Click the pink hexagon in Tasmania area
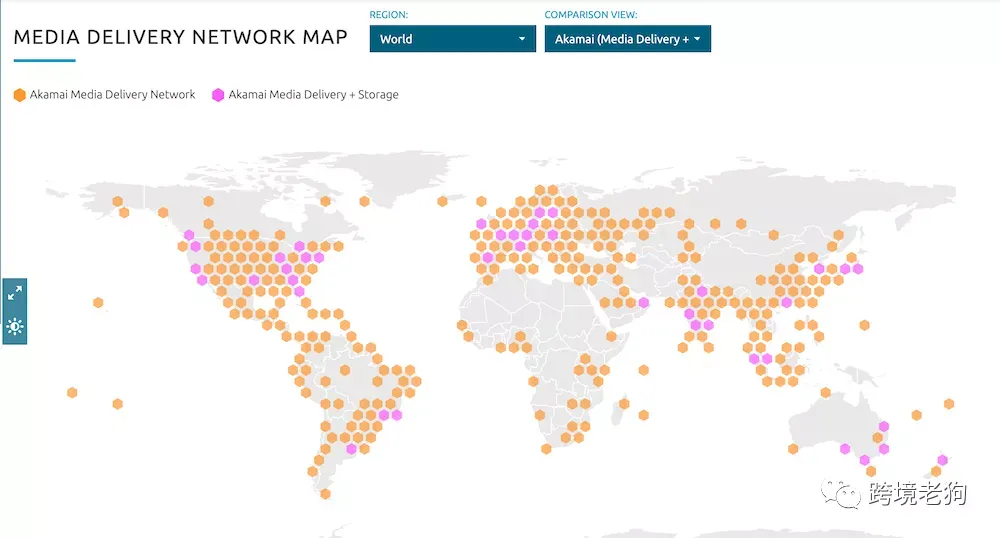Screen dimensions: 1000x538 pos(864,460)
